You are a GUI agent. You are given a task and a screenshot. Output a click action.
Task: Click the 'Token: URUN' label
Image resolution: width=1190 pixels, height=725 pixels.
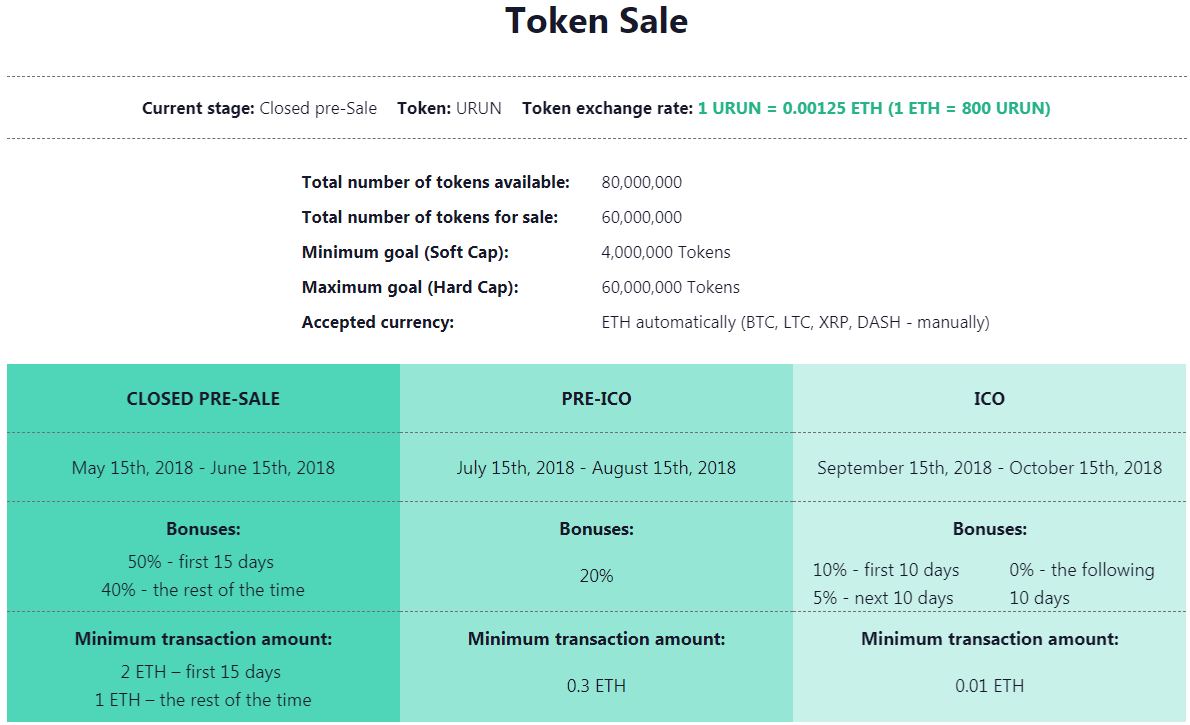449,108
